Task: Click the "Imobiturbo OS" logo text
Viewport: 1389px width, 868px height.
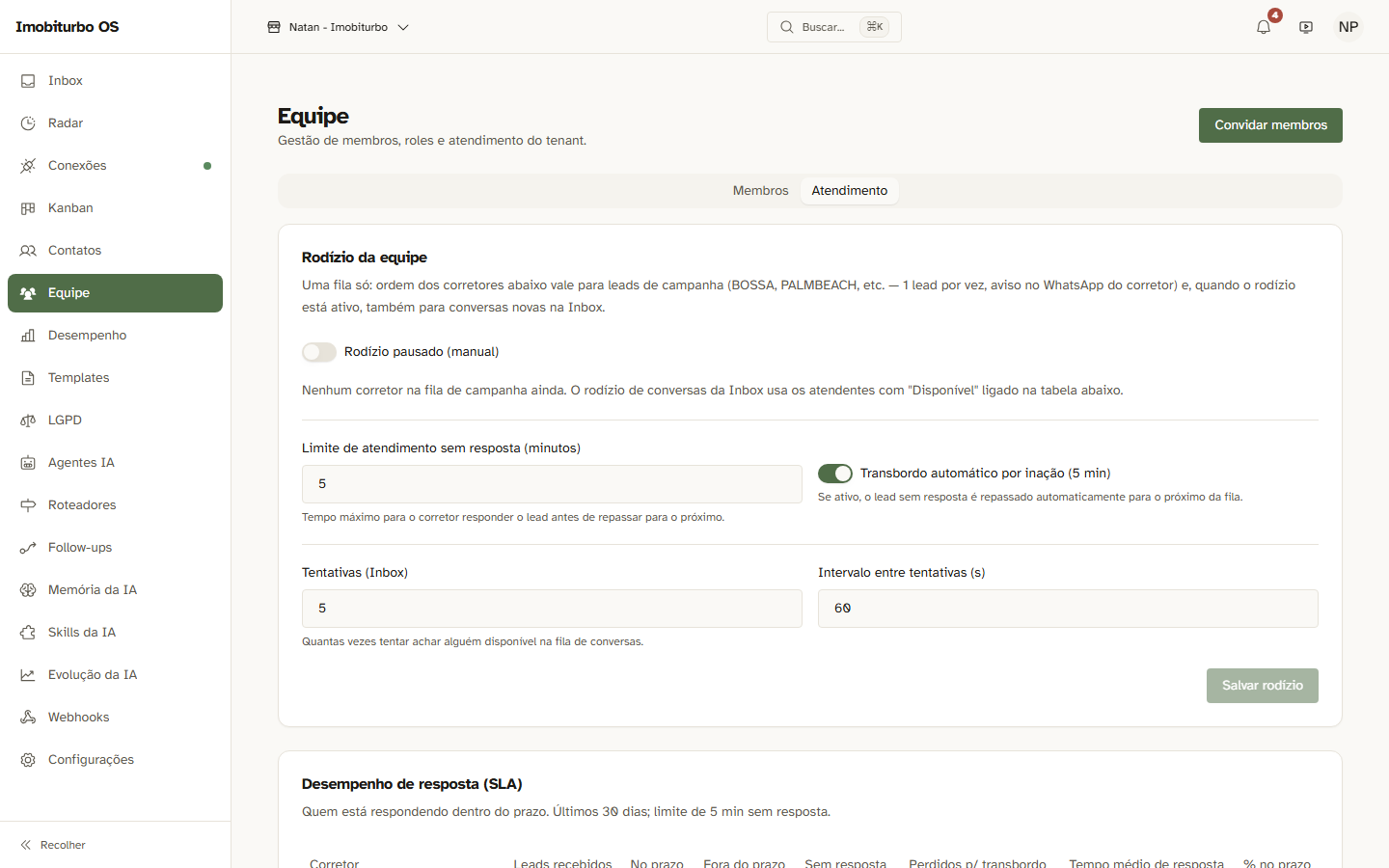Action: click(x=68, y=27)
